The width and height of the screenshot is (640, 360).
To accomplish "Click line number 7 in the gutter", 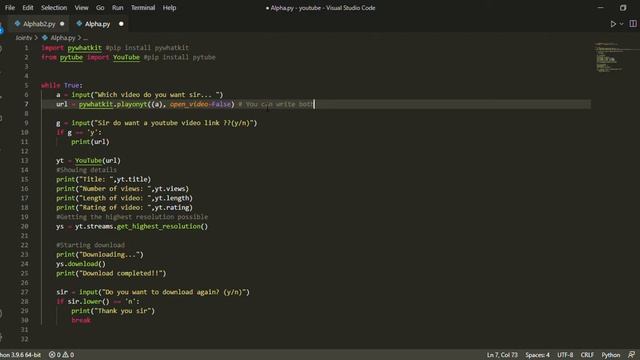I will (x=27, y=104).
